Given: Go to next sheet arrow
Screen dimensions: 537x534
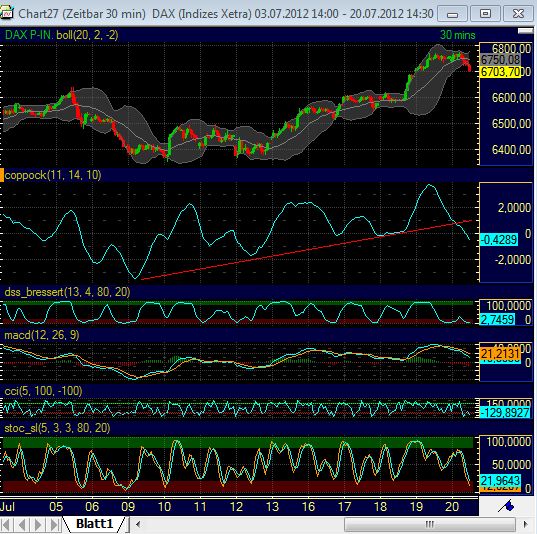Looking at the screenshot, I should pos(38,524).
